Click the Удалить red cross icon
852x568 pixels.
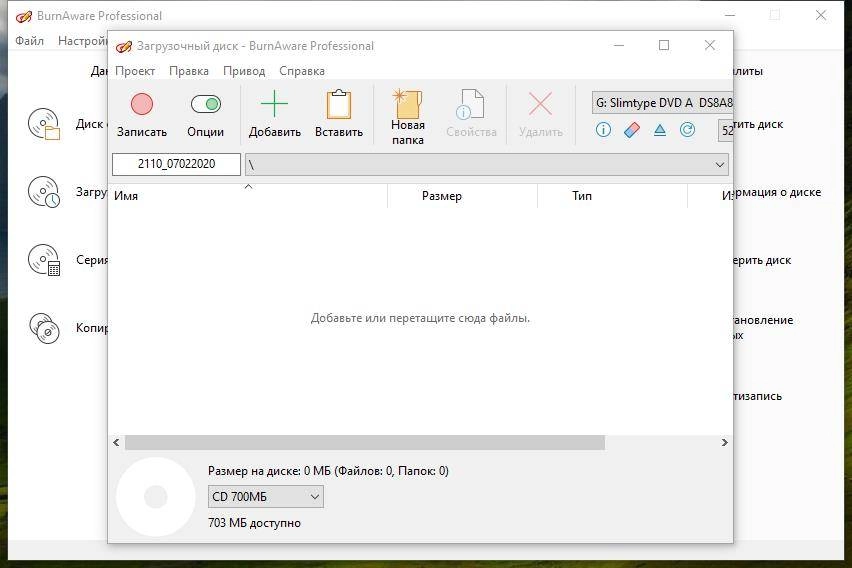[541, 104]
